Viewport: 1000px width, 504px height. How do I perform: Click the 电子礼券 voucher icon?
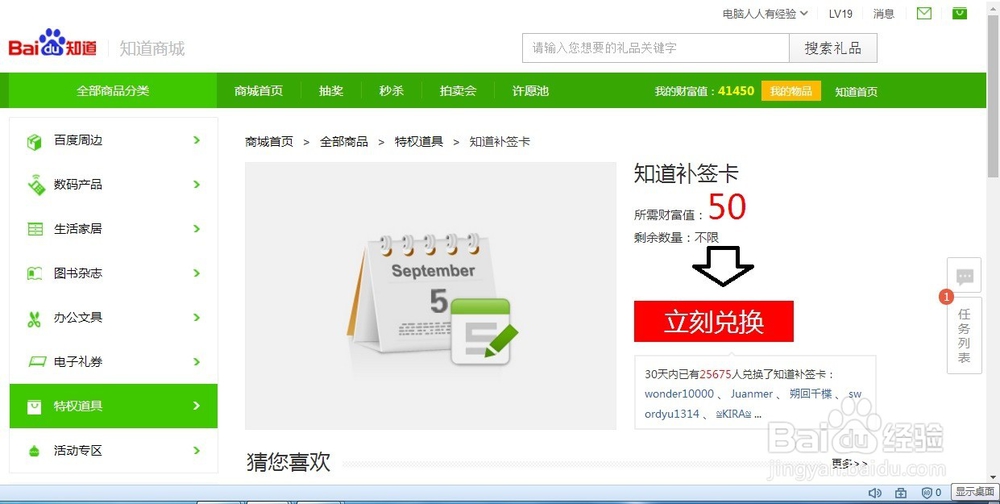tap(37, 362)
